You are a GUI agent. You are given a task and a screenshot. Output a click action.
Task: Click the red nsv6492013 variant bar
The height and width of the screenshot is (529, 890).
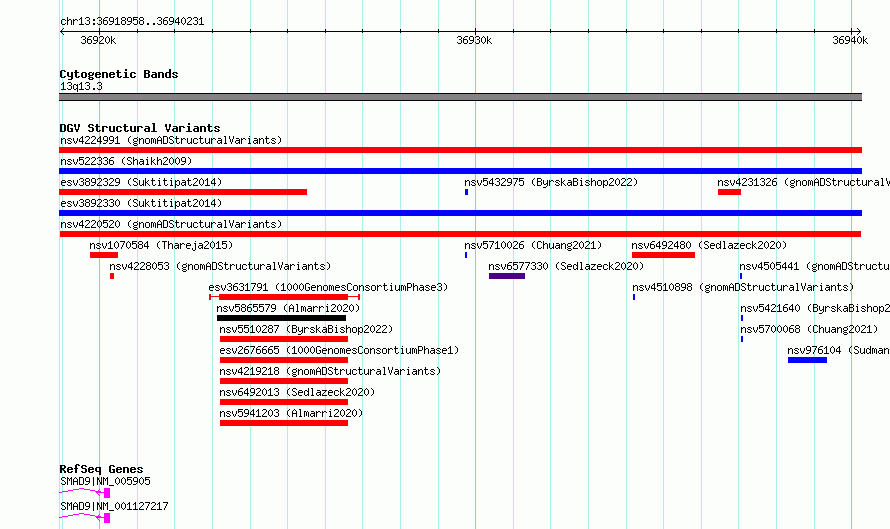(x=284, y=402)
